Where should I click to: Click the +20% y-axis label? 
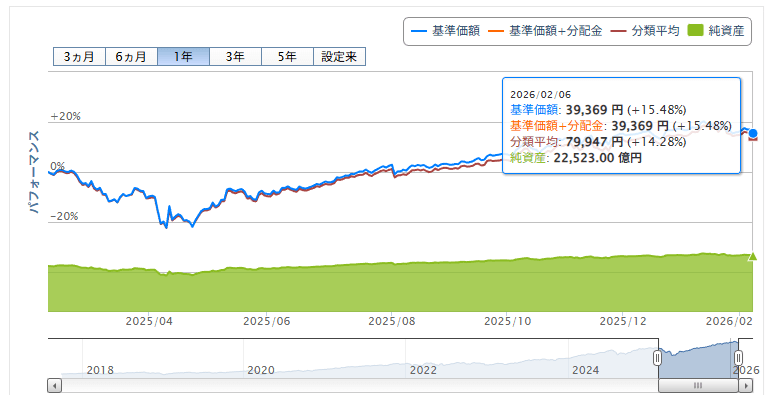tap(66, 116)
